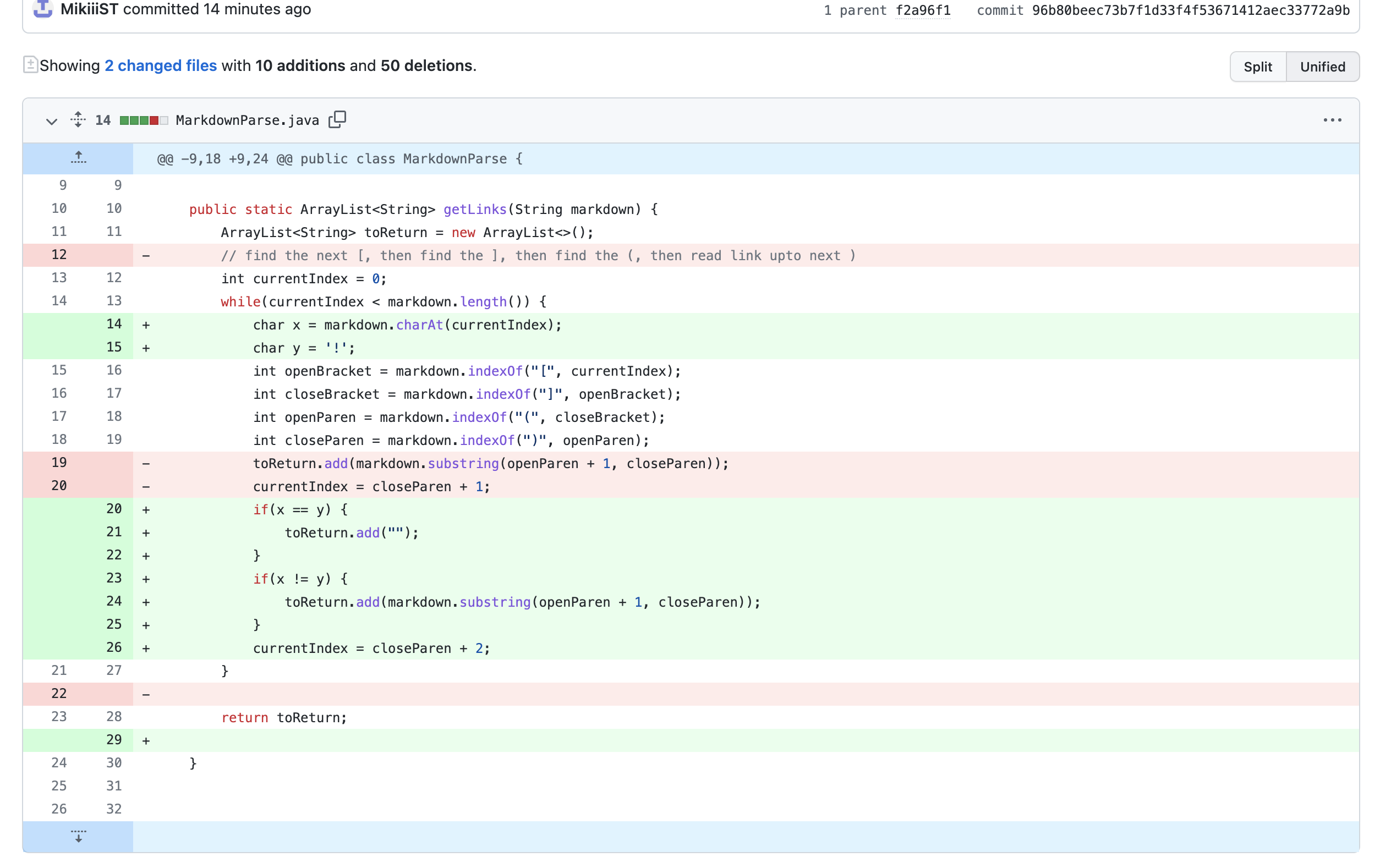Image resolution: width=1380 pixels, height=868 pixels.
Task: Click the MikiiiST avatar icon
Action: (x=42, y=9)
